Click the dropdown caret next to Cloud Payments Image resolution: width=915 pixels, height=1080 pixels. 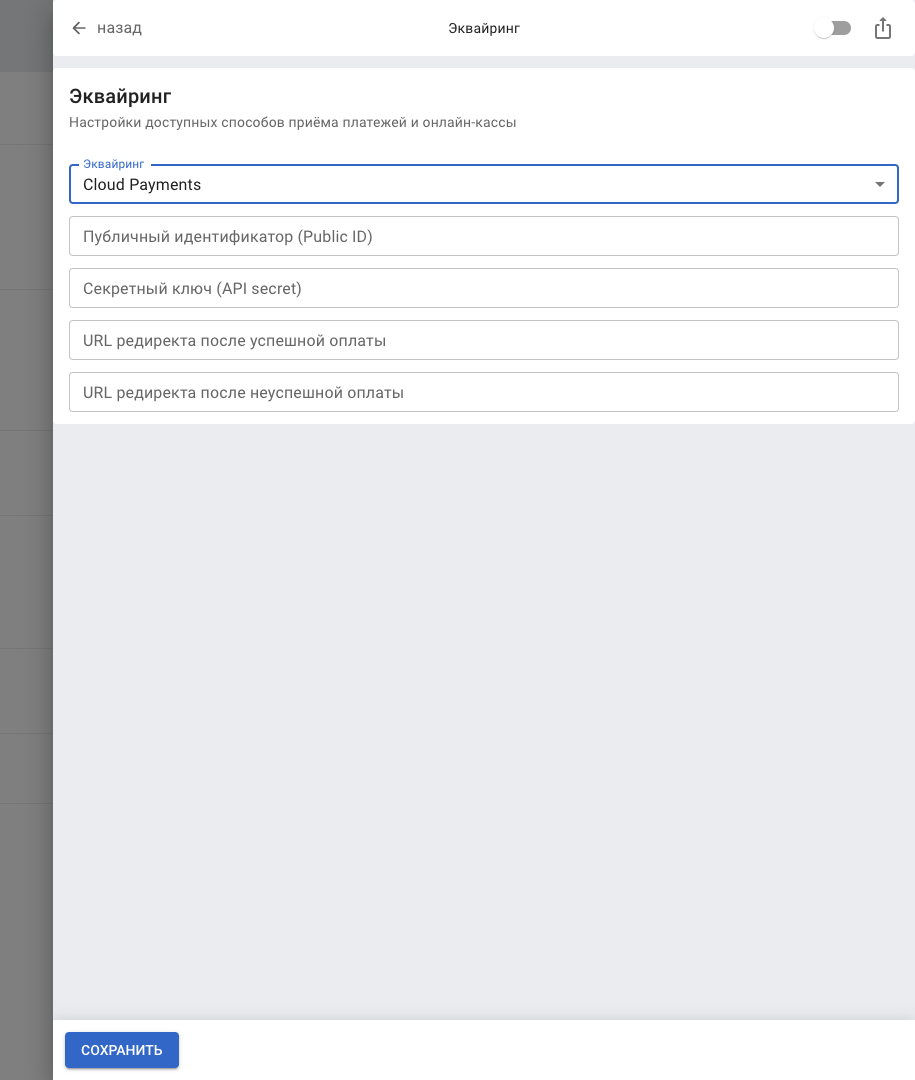(880, 184)
